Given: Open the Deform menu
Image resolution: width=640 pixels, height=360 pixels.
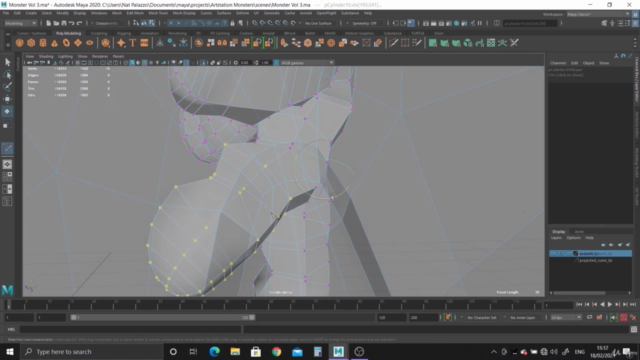Looking at the screenshot, I should coord(242,13).
